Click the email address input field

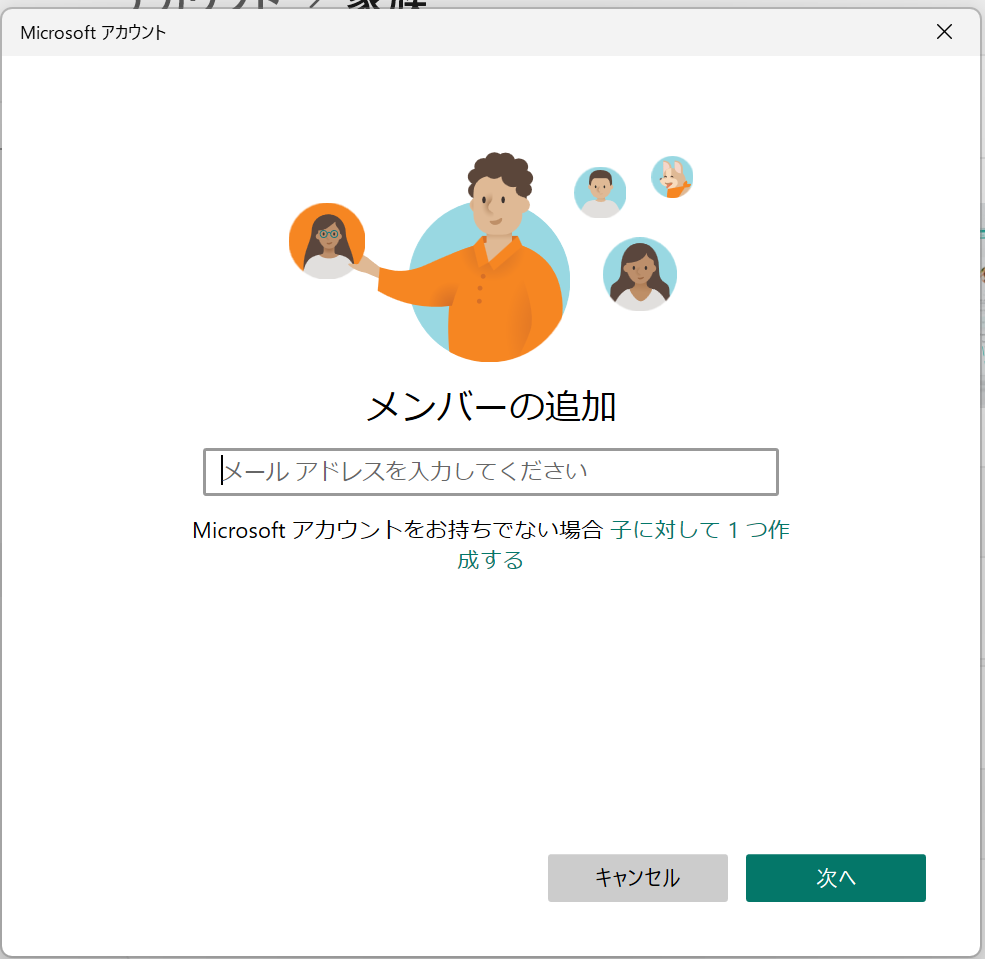490,472
